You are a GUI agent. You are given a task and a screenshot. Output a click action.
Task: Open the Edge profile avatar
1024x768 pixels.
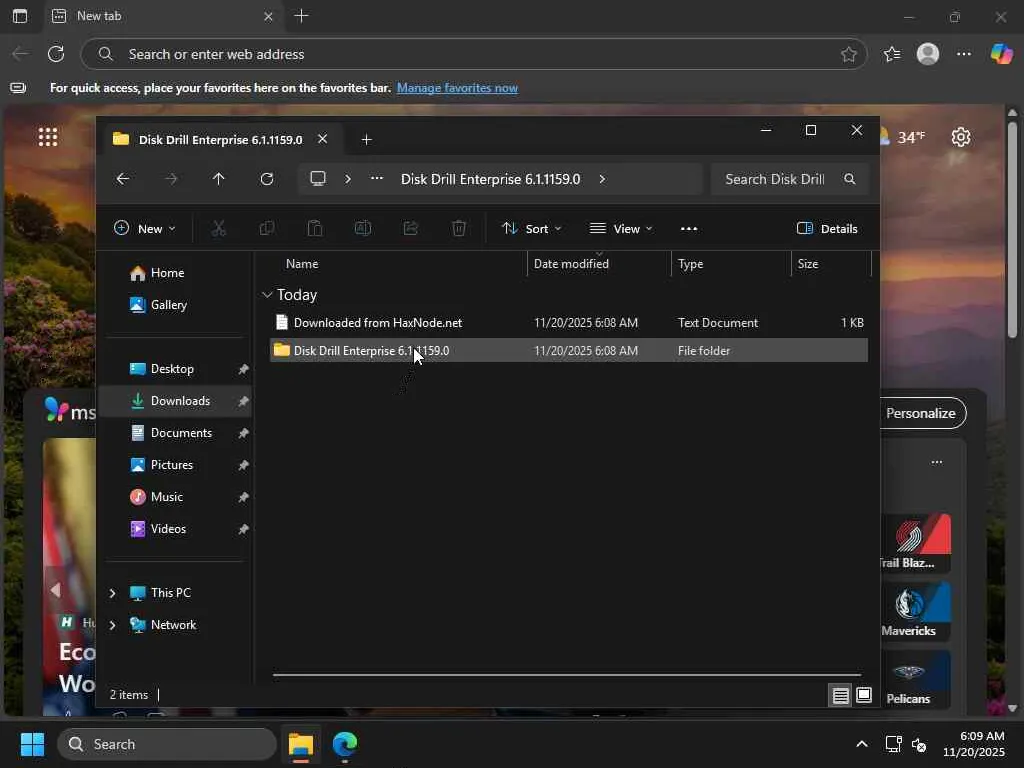tap(928, 54)
